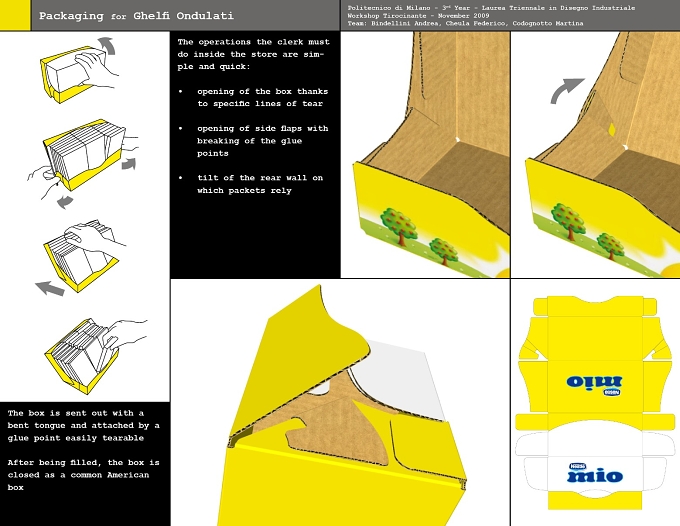This screenshot has height=526, width=680.
Task: Click the 'bent tongue' description paragraph
Action: (x=83, y=425)
